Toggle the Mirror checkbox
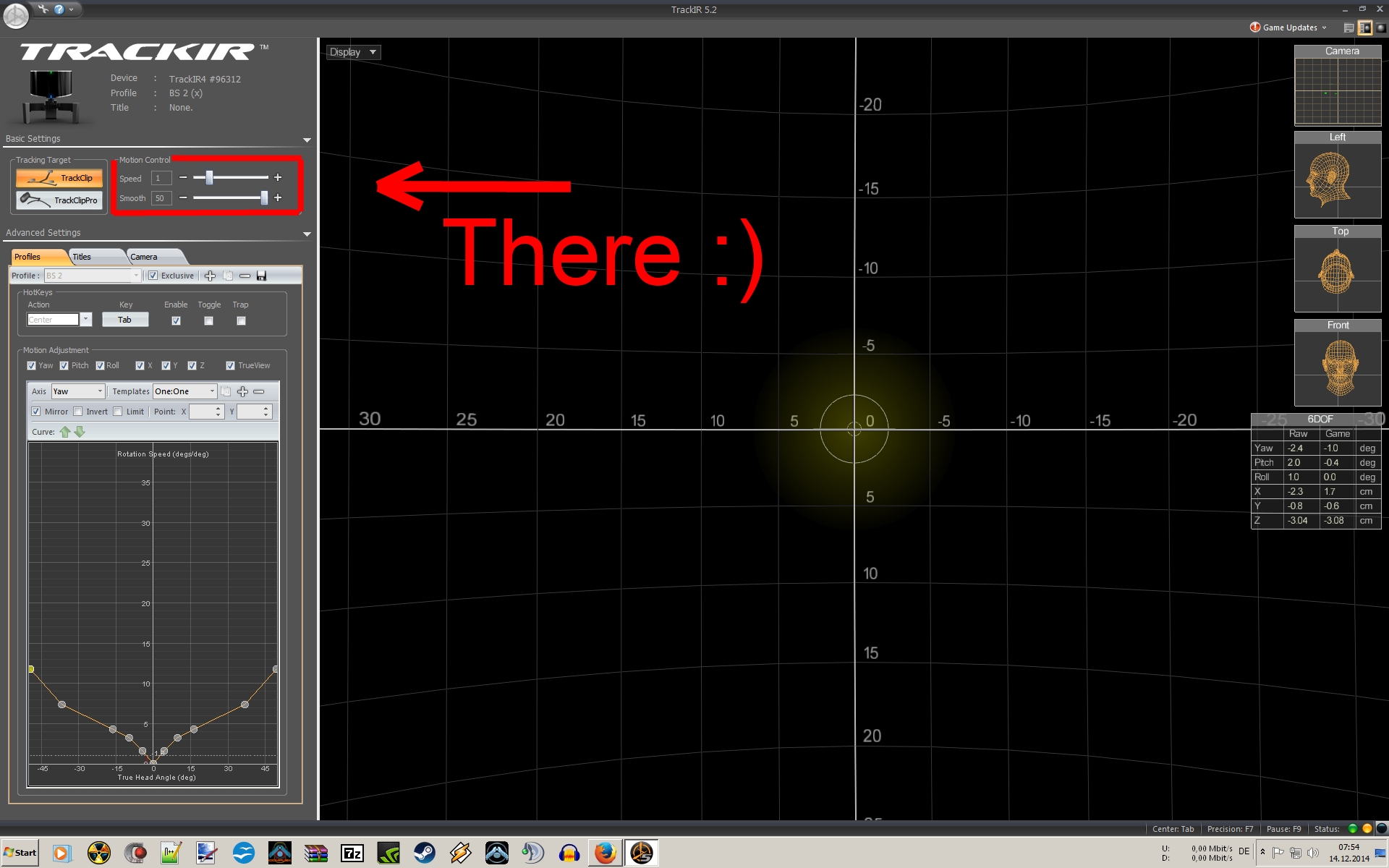 coord(35,412)
